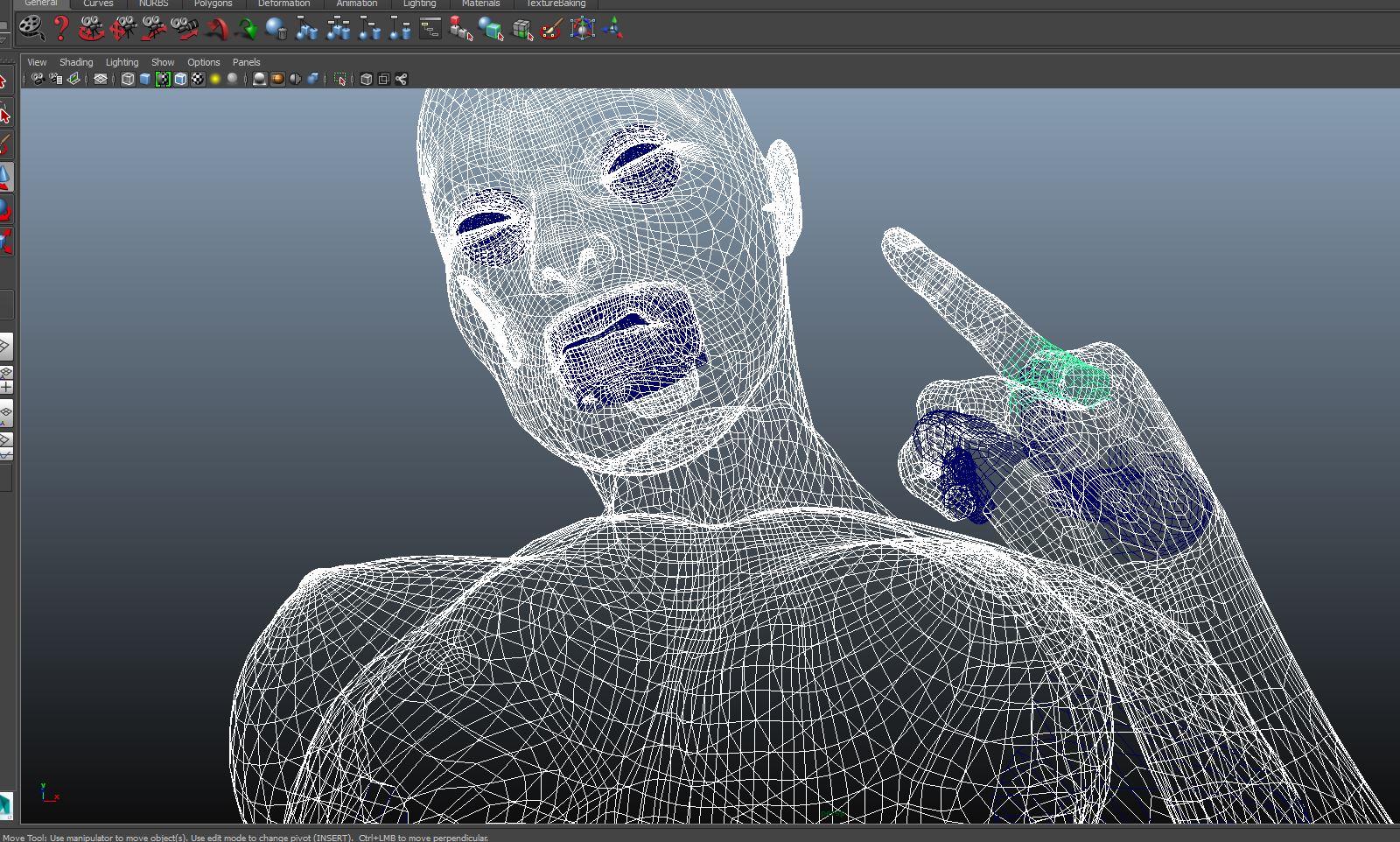Click the fourth blue hierarchy shelf icon

400,29
